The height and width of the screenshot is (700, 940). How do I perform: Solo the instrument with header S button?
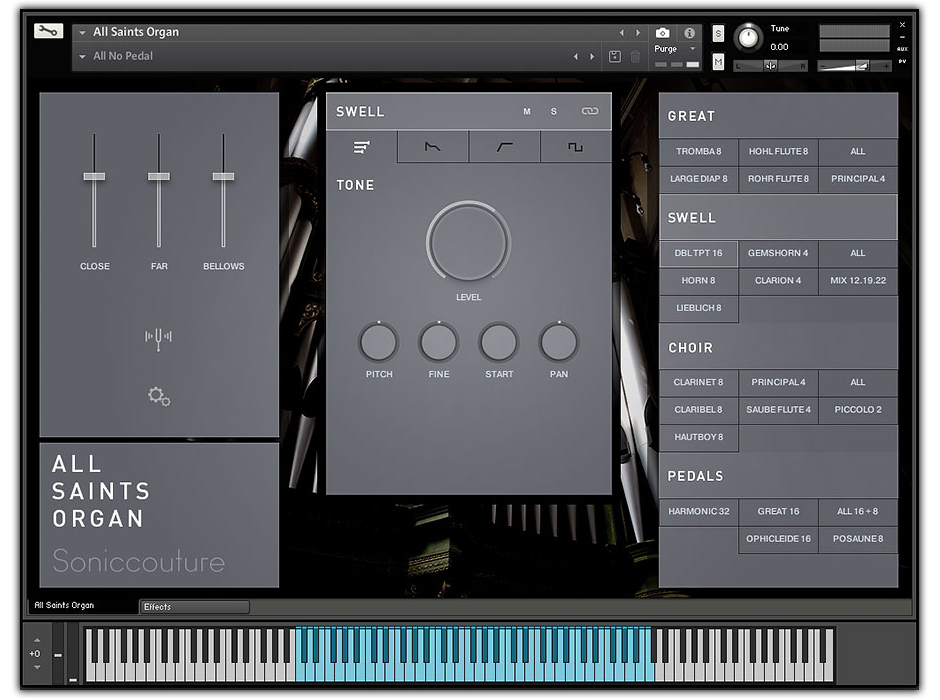coord(718,34)
